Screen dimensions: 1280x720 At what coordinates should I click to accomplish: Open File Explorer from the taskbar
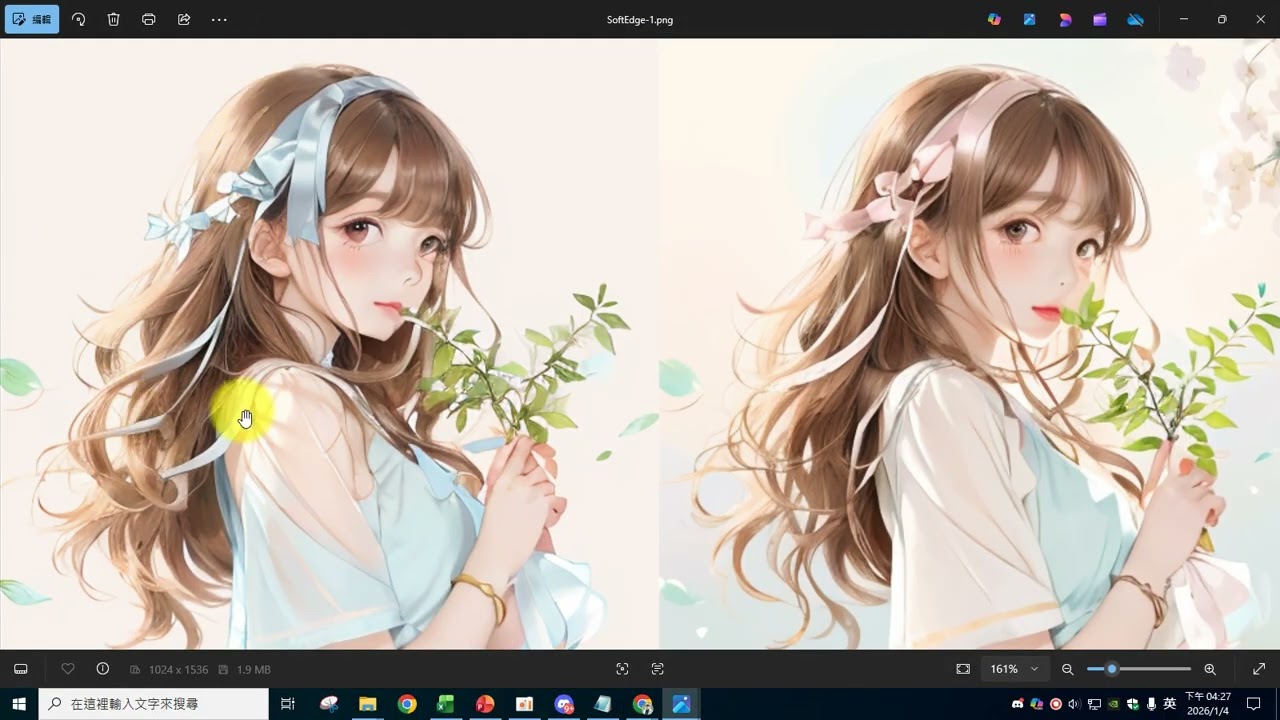tap(367, 704)
